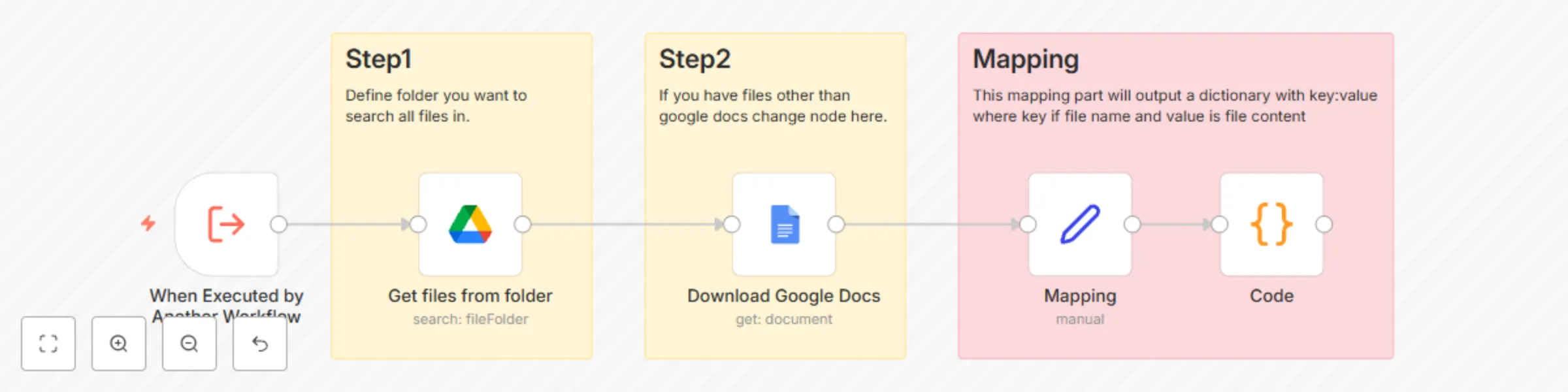Click the Mapping pencil node icon
This screenshot has width=1568, height=392.
(1079, 225)
